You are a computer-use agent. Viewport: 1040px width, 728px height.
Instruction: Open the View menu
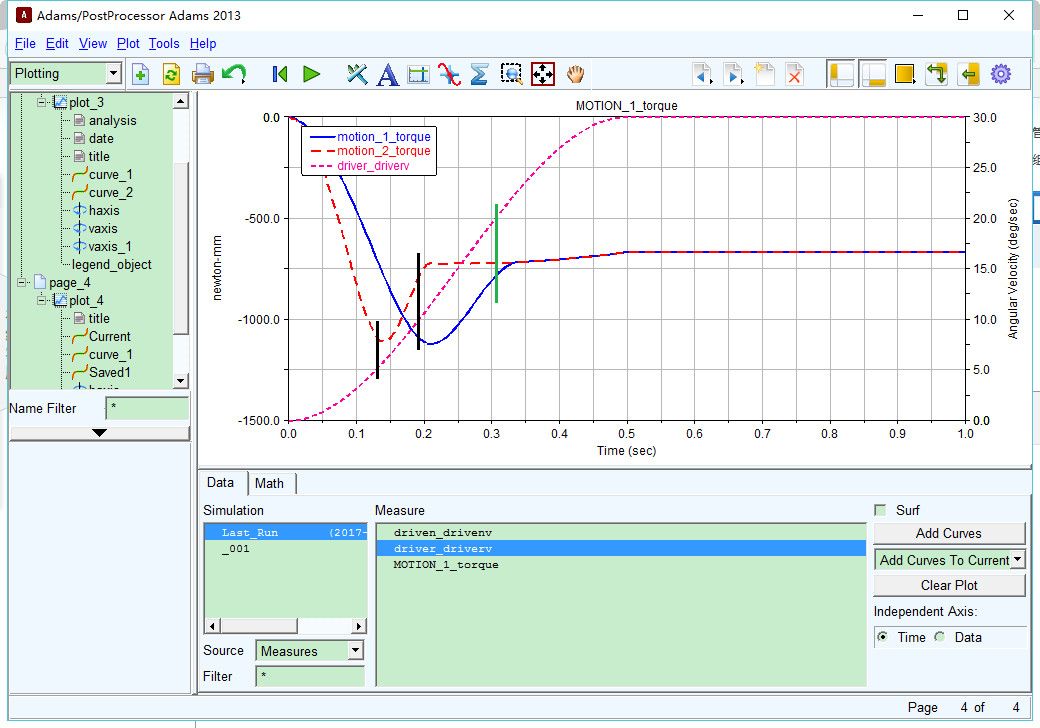[93, 44]
